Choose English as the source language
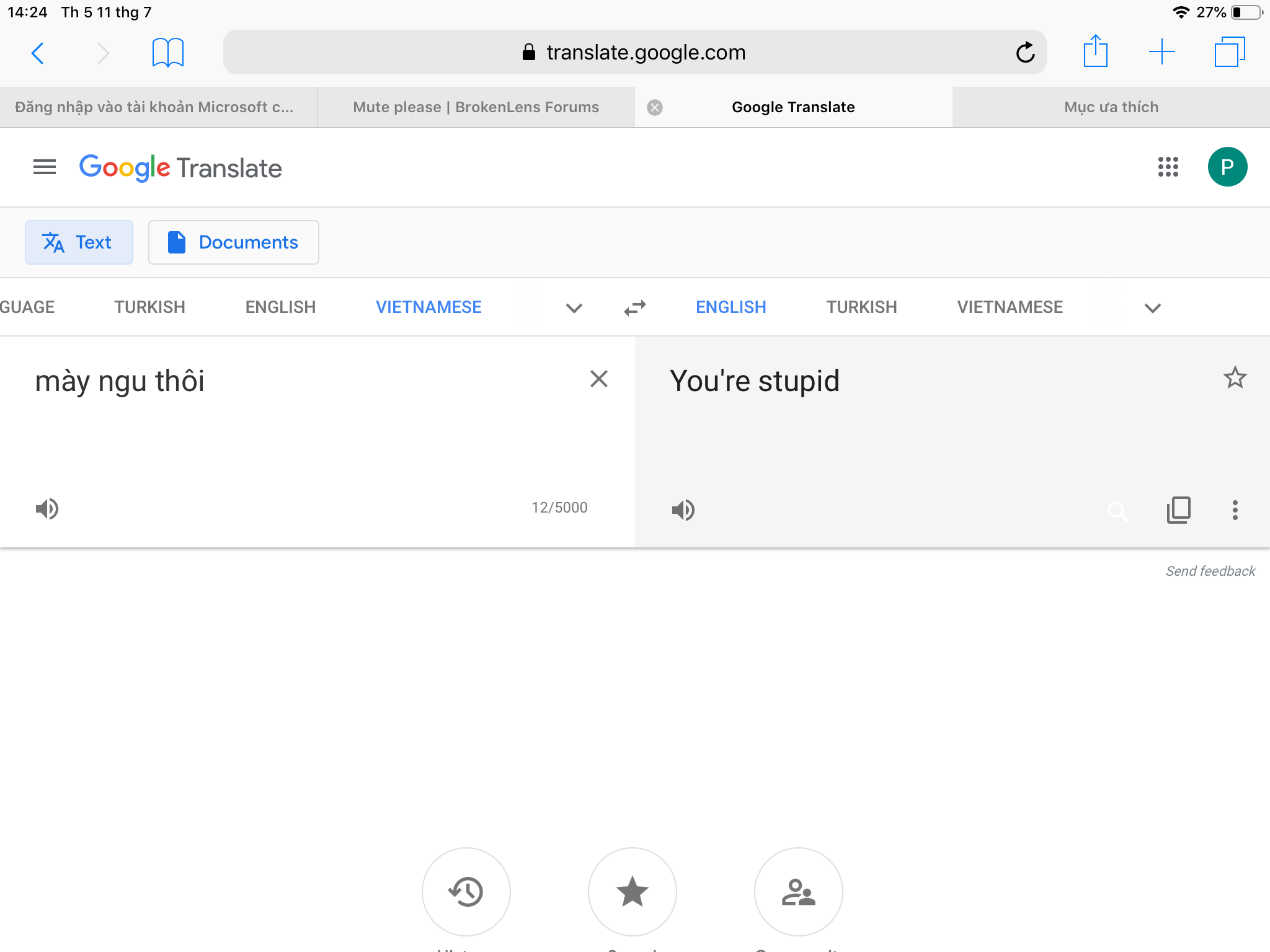The image size is (1270, 952). (280, 307)
